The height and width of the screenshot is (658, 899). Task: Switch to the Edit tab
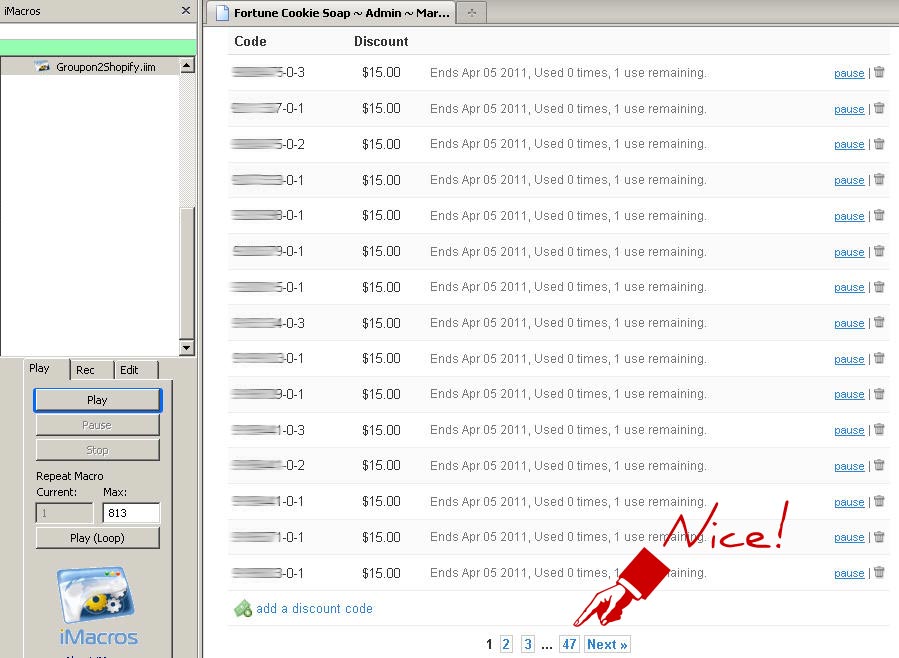click(130, 370)
